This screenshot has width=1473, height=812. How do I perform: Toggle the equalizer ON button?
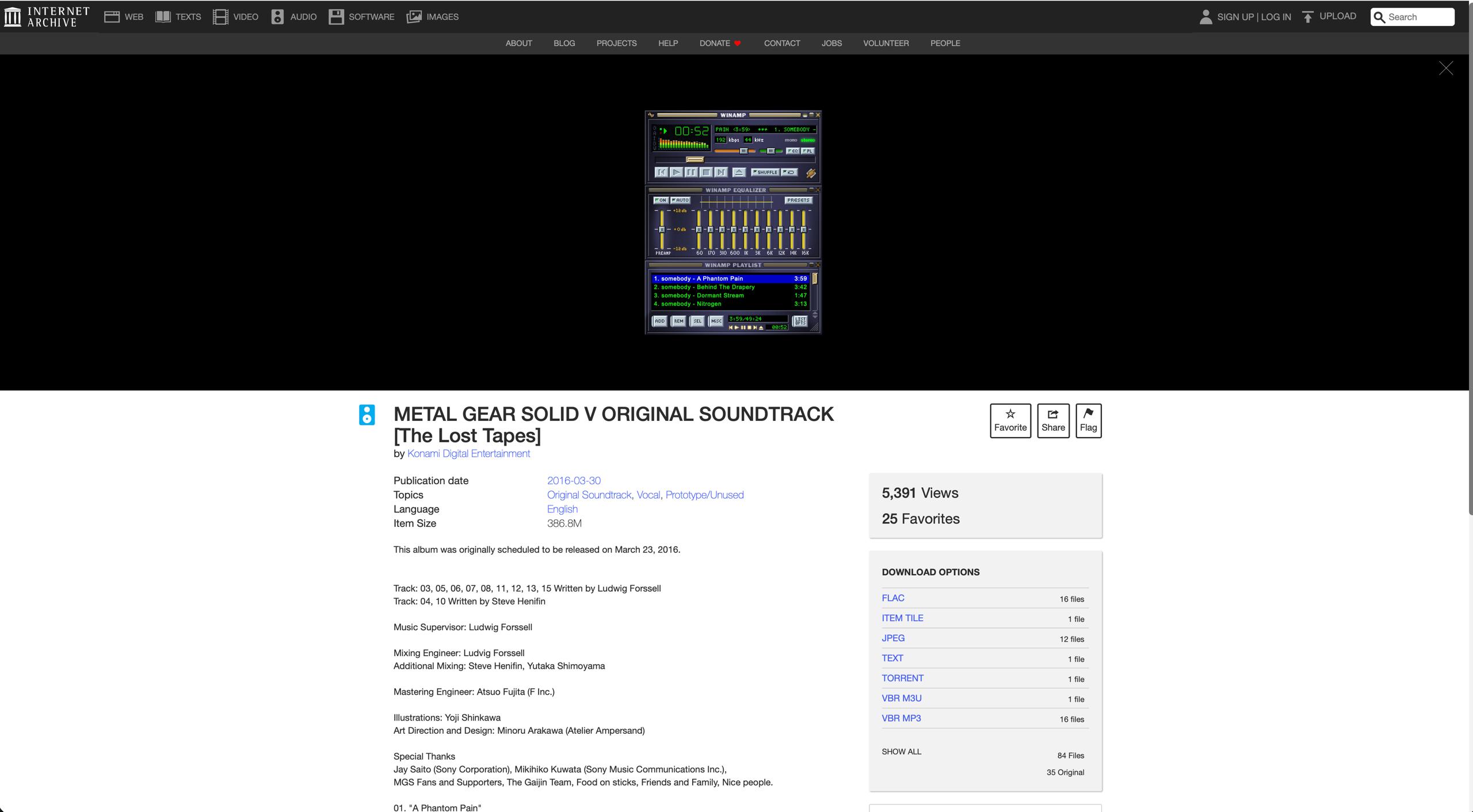pos(661,200)
